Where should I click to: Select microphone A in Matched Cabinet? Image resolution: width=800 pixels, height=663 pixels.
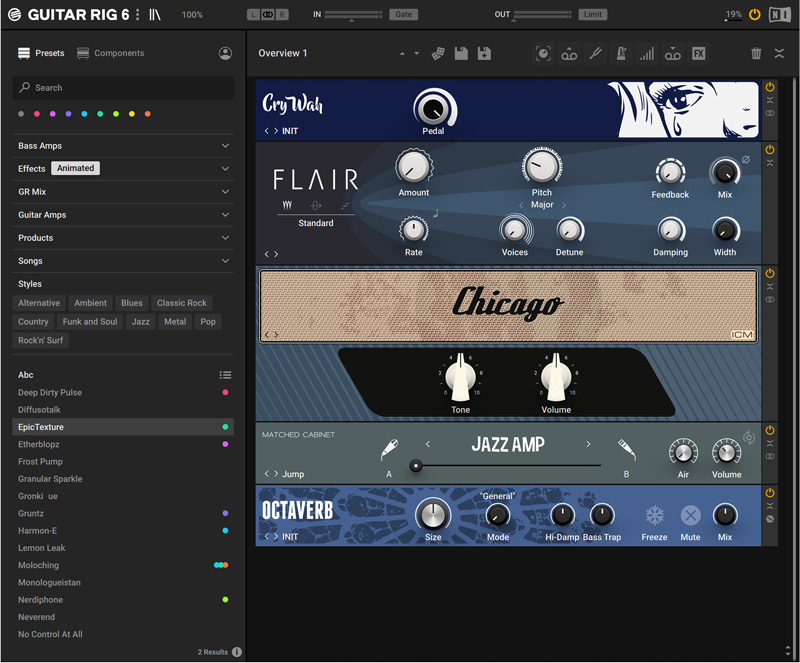[389, 450]
